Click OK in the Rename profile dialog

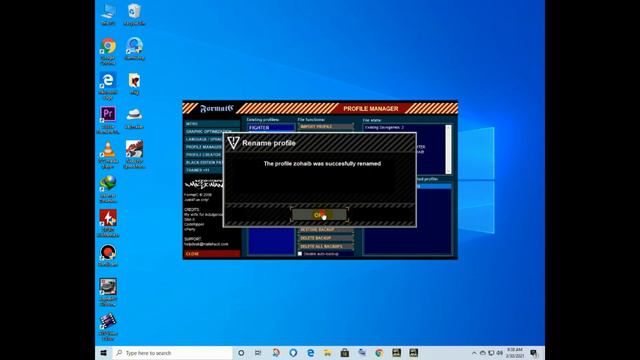(x=319, y=215)
